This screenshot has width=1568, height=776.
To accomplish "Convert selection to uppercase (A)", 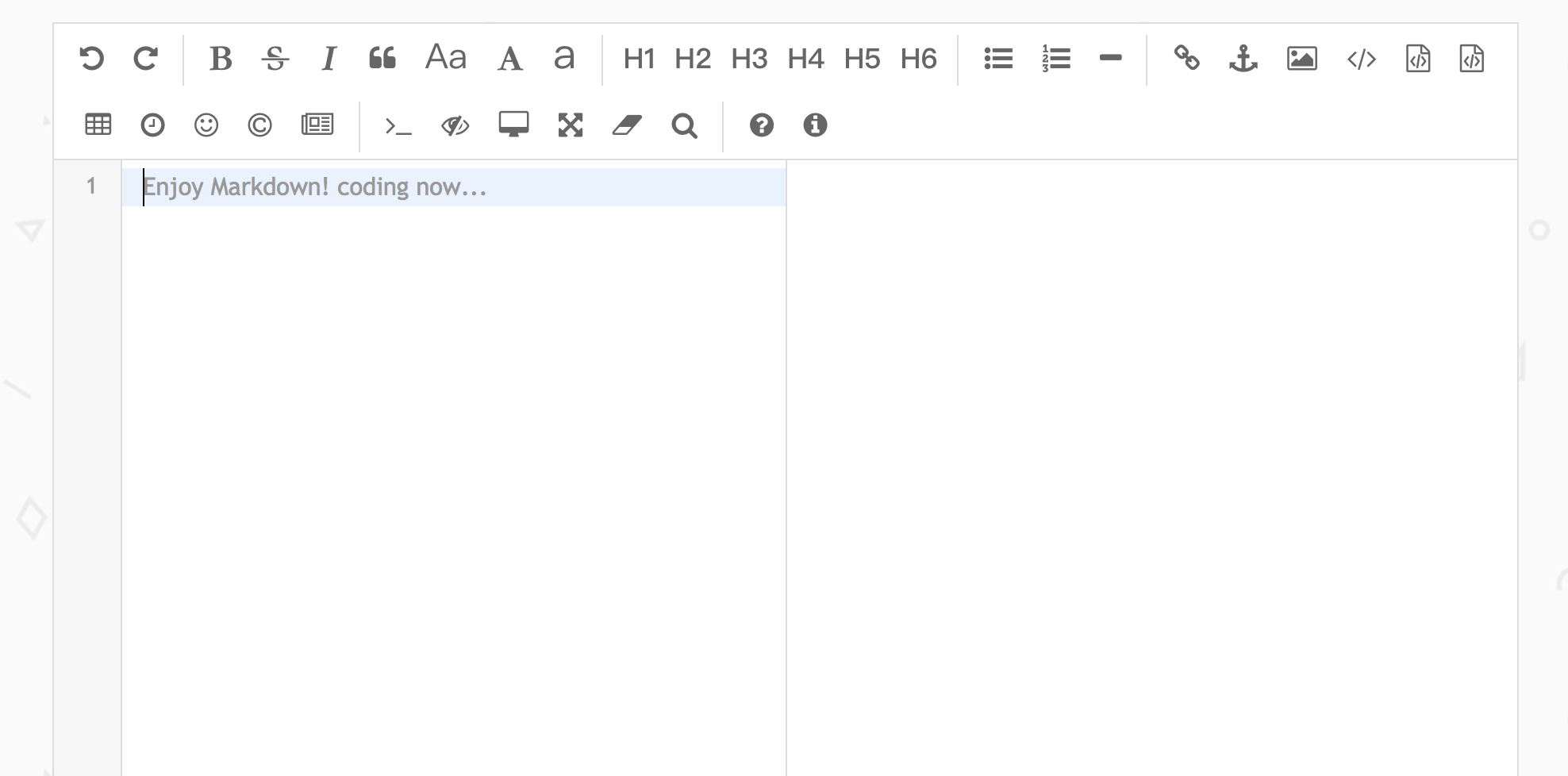I will (510, 59).
